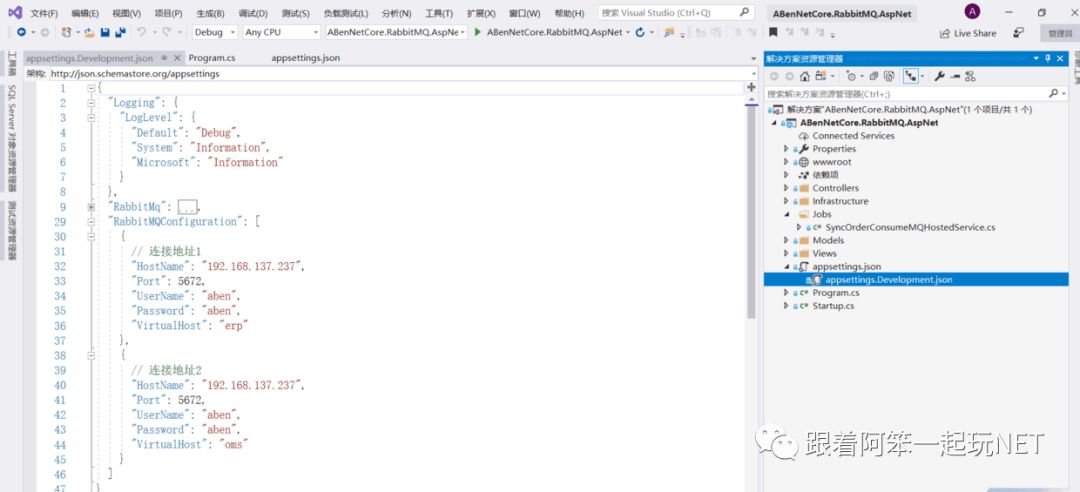Open the 视图(V) menu
Image resolution: width=1080 pixels, height=492 pixels.
126,13
